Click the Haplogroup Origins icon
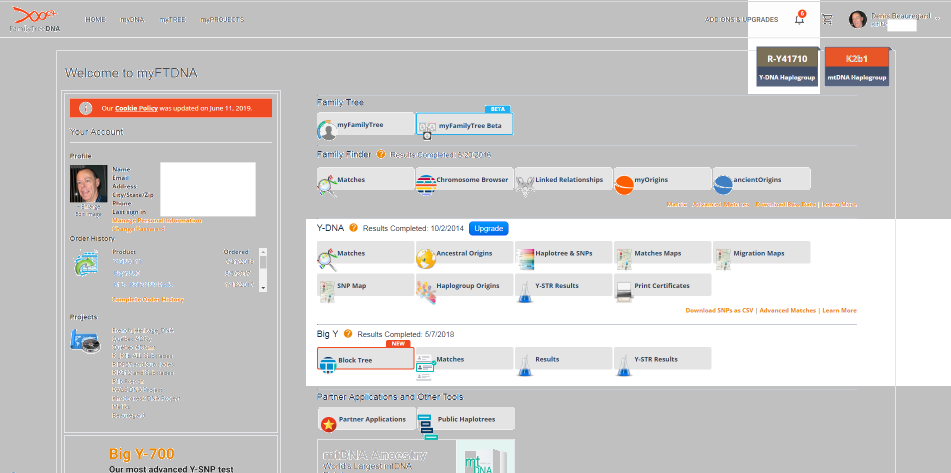Screen dimensions: 951x473 [426, 292]
